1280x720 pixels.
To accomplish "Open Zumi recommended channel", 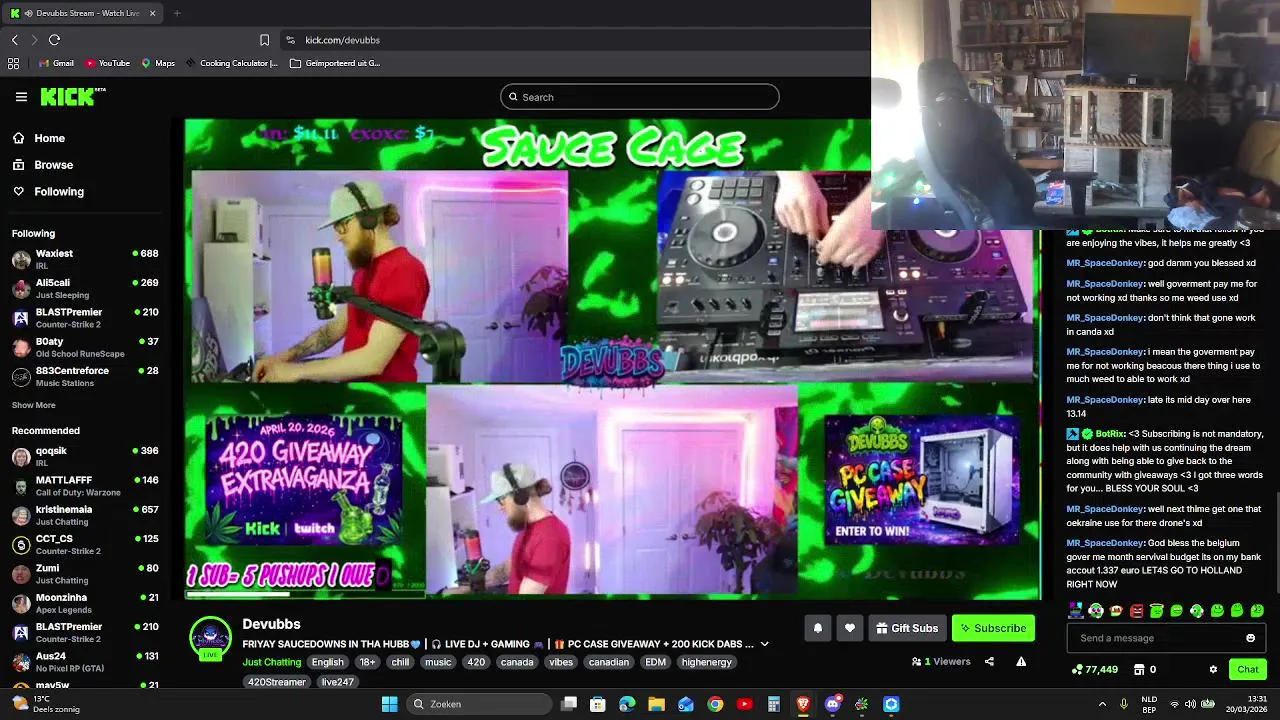I will [85, 573].
